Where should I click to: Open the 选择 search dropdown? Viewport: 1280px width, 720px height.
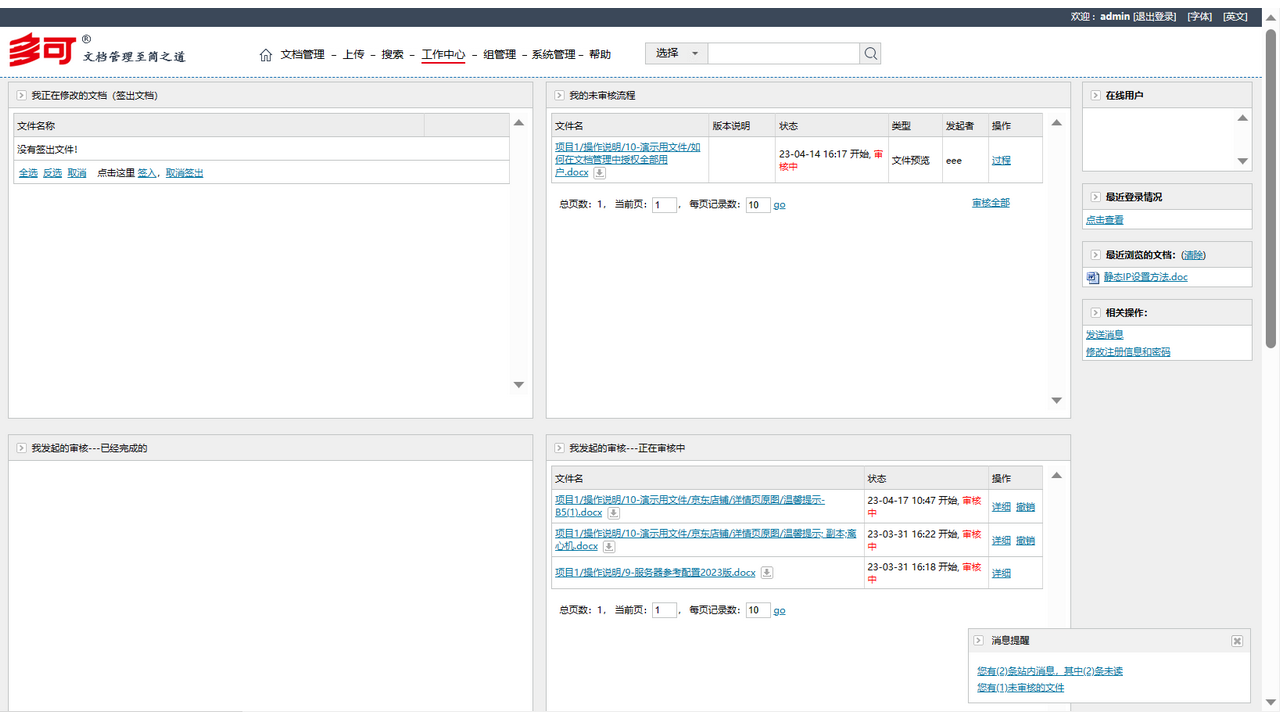coord(676,53)
